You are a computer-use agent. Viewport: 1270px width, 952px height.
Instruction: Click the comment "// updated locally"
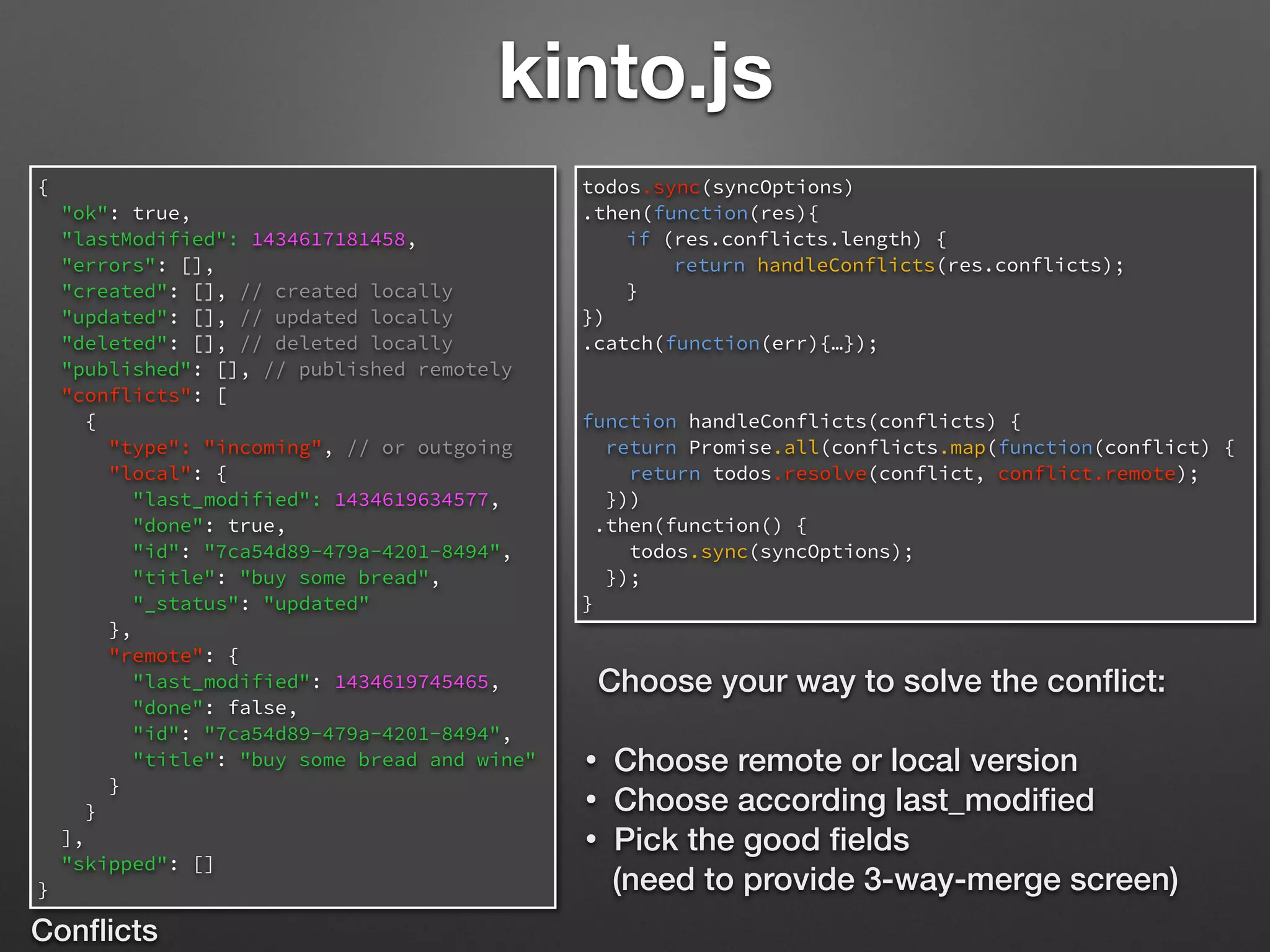click(347, 317)
